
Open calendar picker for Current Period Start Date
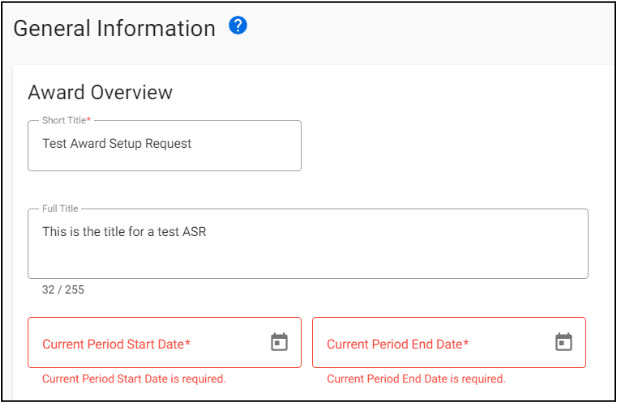[x=279, y=342]
